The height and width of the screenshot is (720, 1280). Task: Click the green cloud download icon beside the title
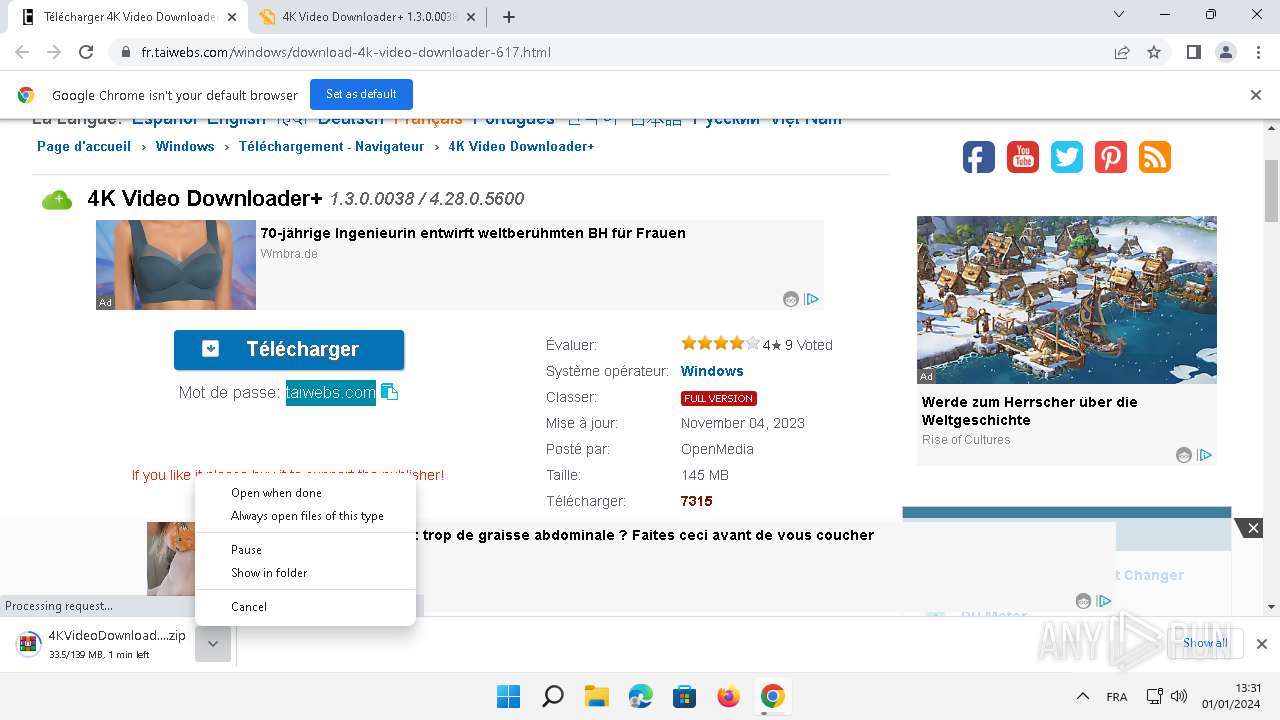[57, 200]
